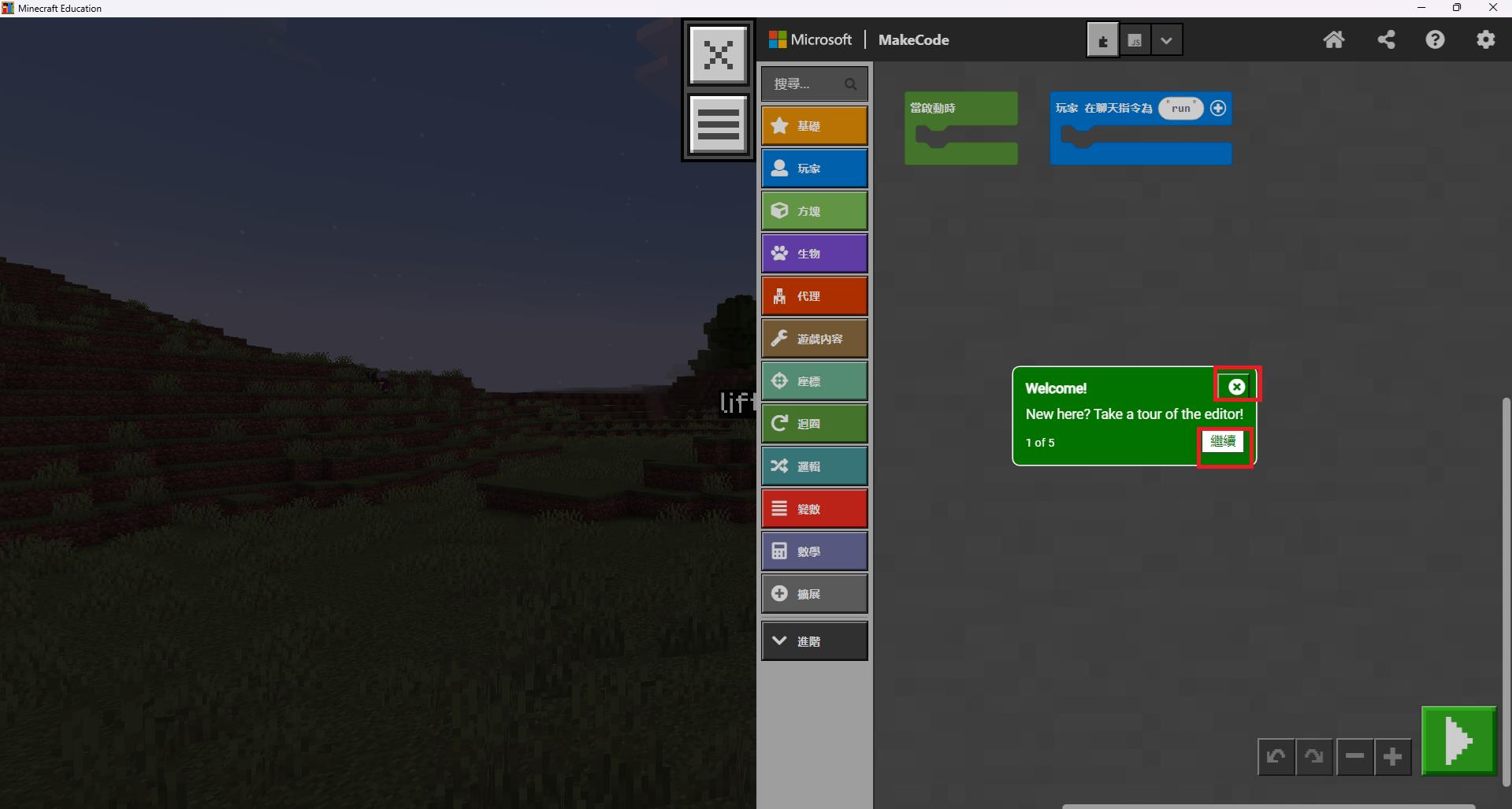Dismiss the Welcome tour popup
This screenshot has height=809, width=1512.
(x=1236, y=387)
